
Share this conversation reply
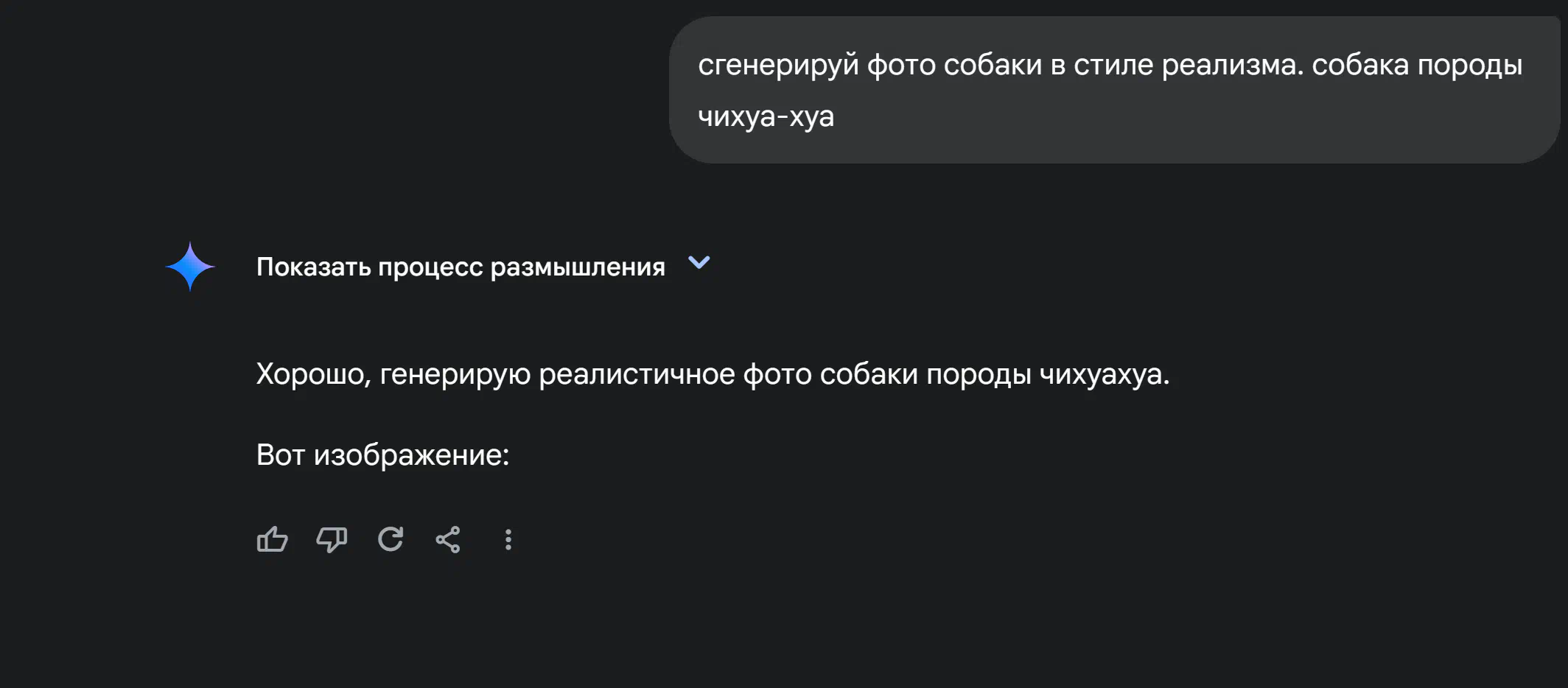pos(448,539)
